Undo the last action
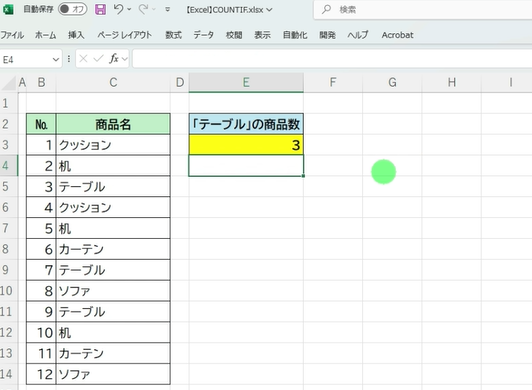Viewport: 532px width, 390px height. (x=118, y=9)
